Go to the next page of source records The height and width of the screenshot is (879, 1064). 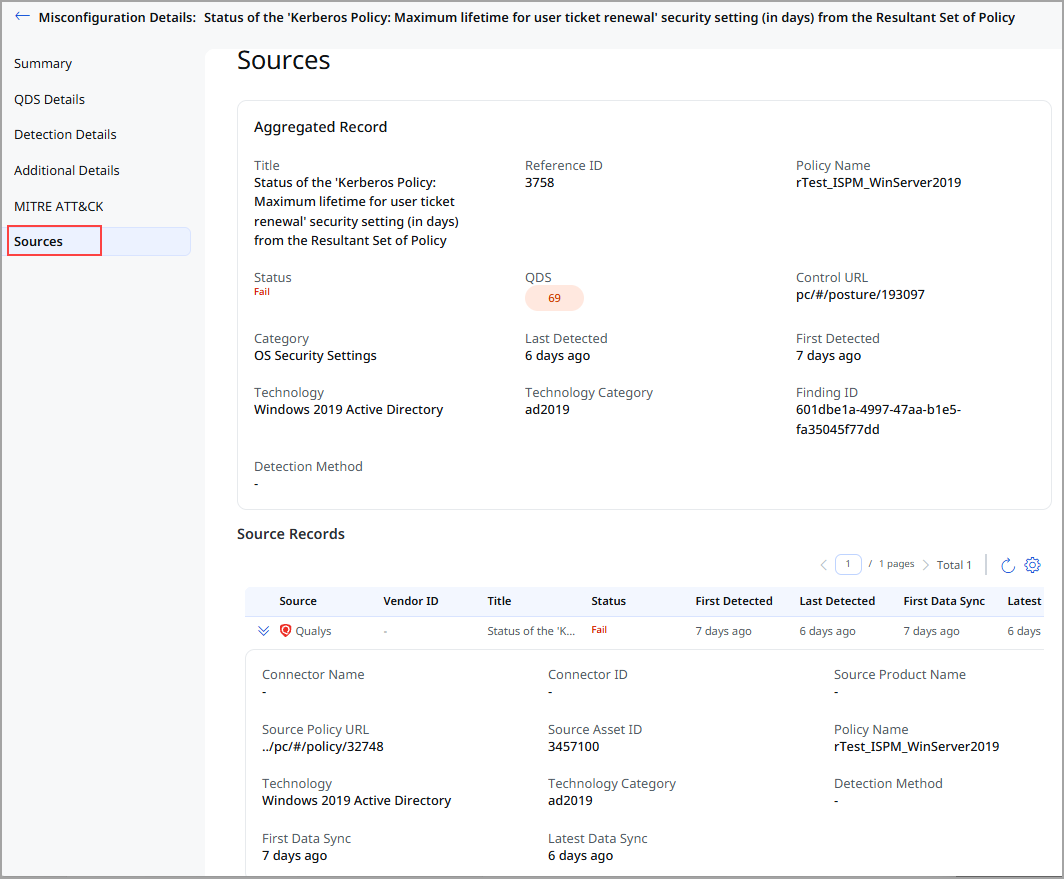(927, 564)
